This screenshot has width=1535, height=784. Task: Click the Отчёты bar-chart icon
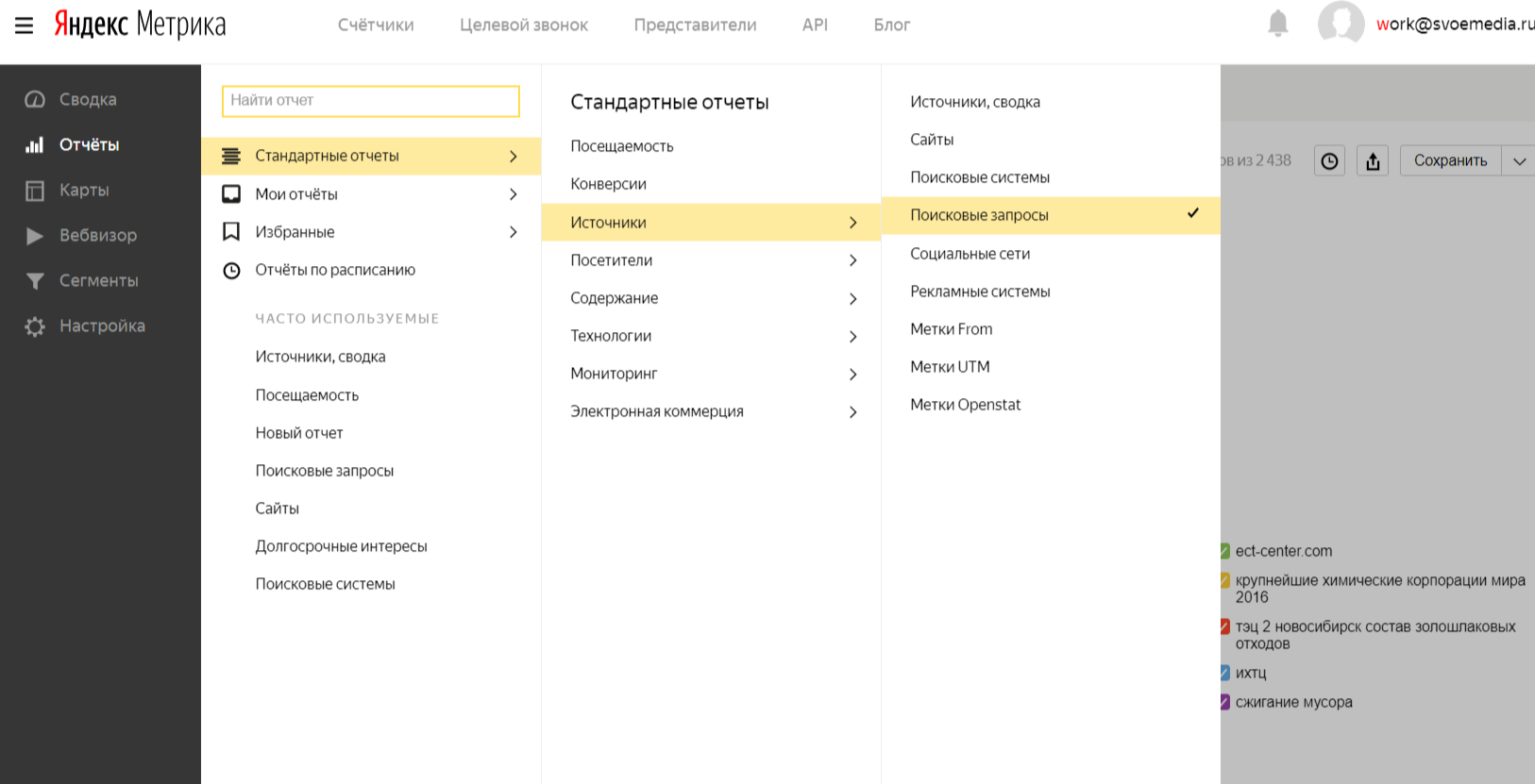(x=35, y=144)
